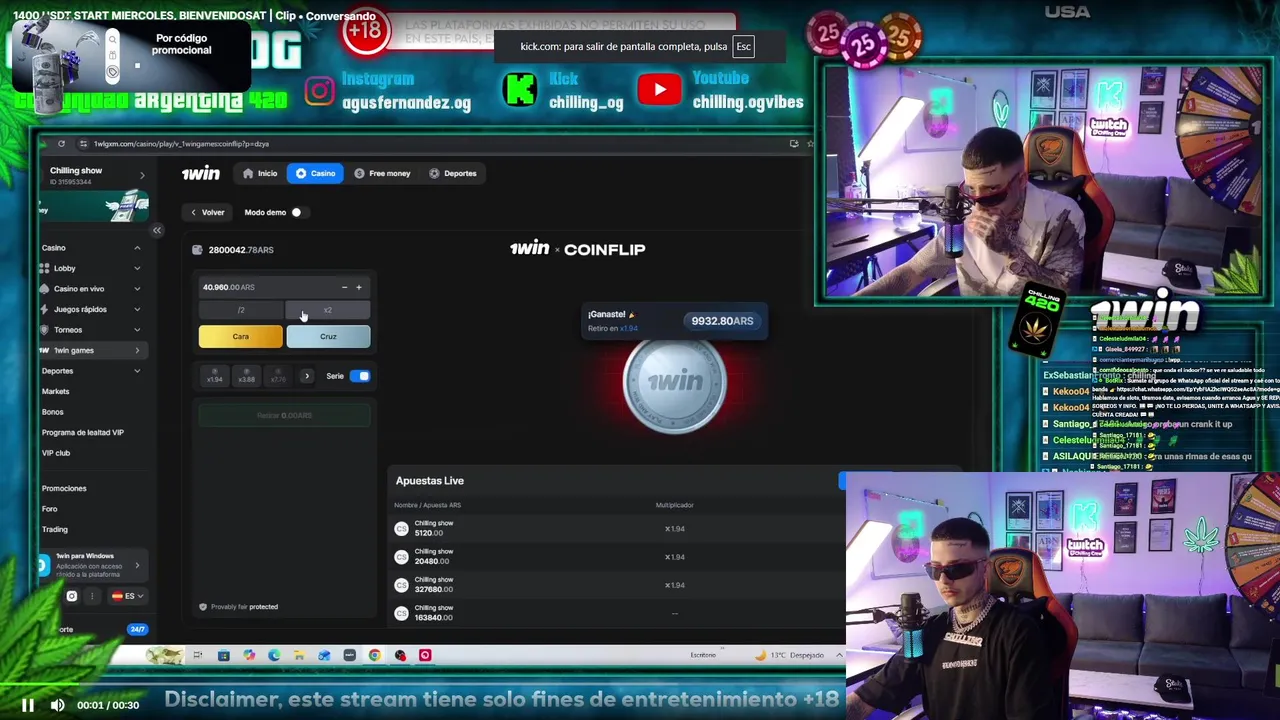Pause the clip playback
The height and width of the screenshot is (720, 1280).
point(28,705)
